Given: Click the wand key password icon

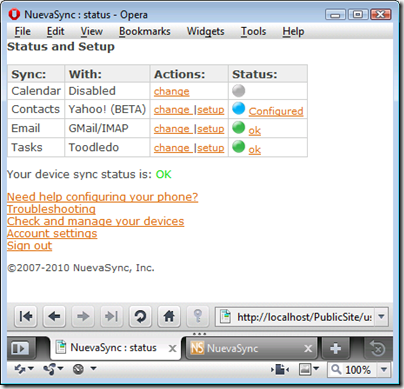Looking at the screenshot, I should [x=198, y=316].
